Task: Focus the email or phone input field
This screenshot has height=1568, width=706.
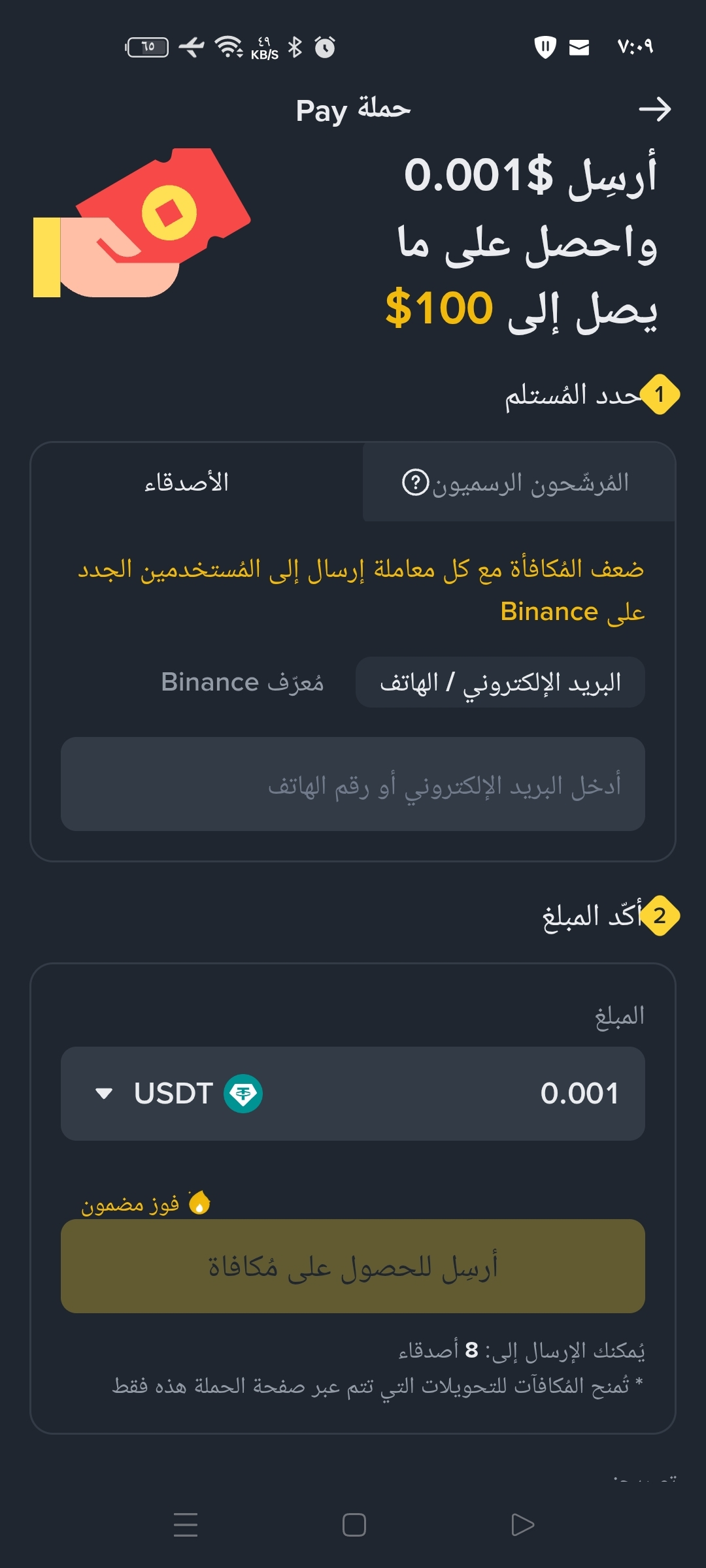Action: 353,784
